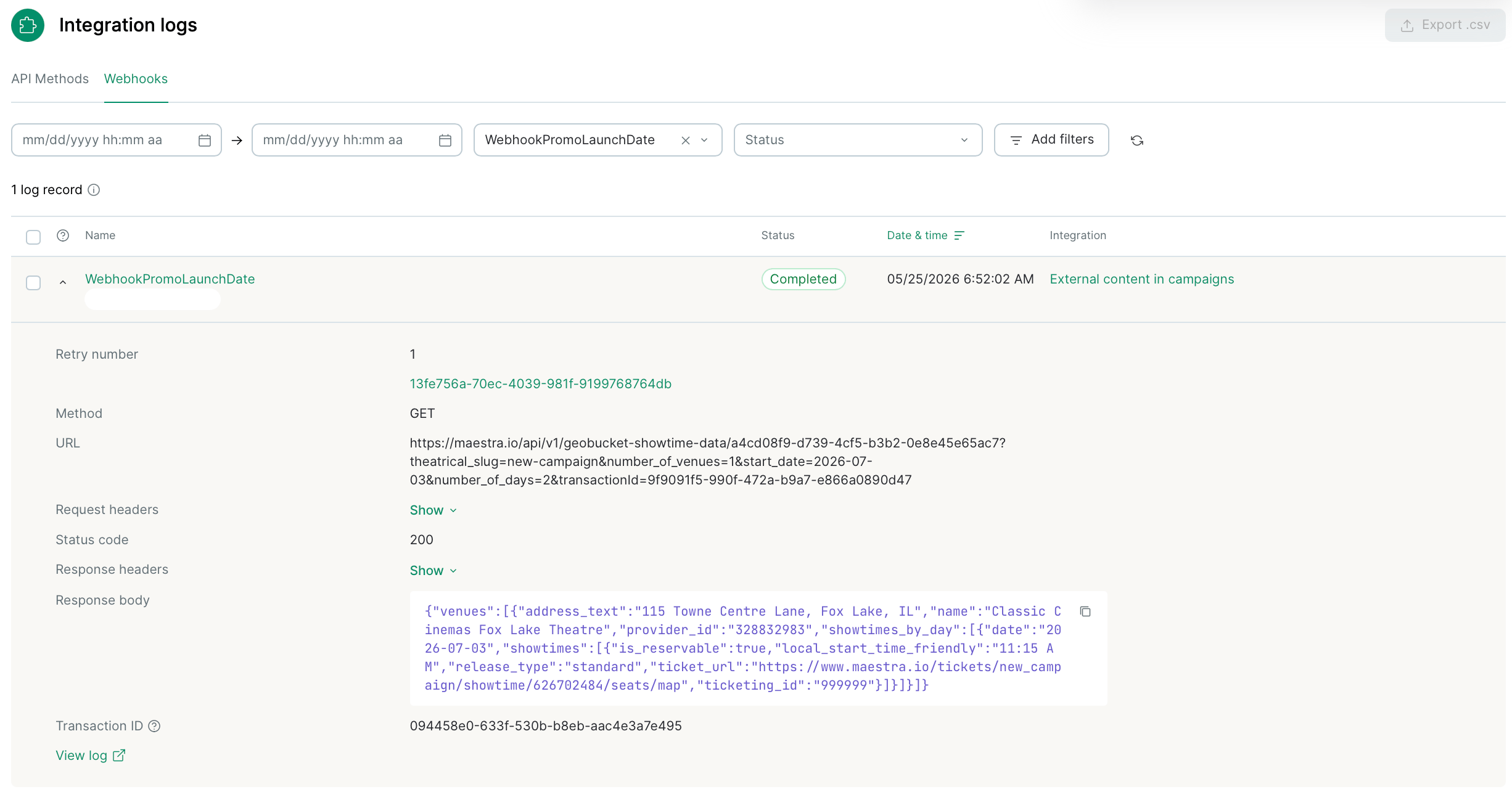Click the Export .csv button
The width and height of the screenshot is (1512, 800).
tap(1445, 25)
